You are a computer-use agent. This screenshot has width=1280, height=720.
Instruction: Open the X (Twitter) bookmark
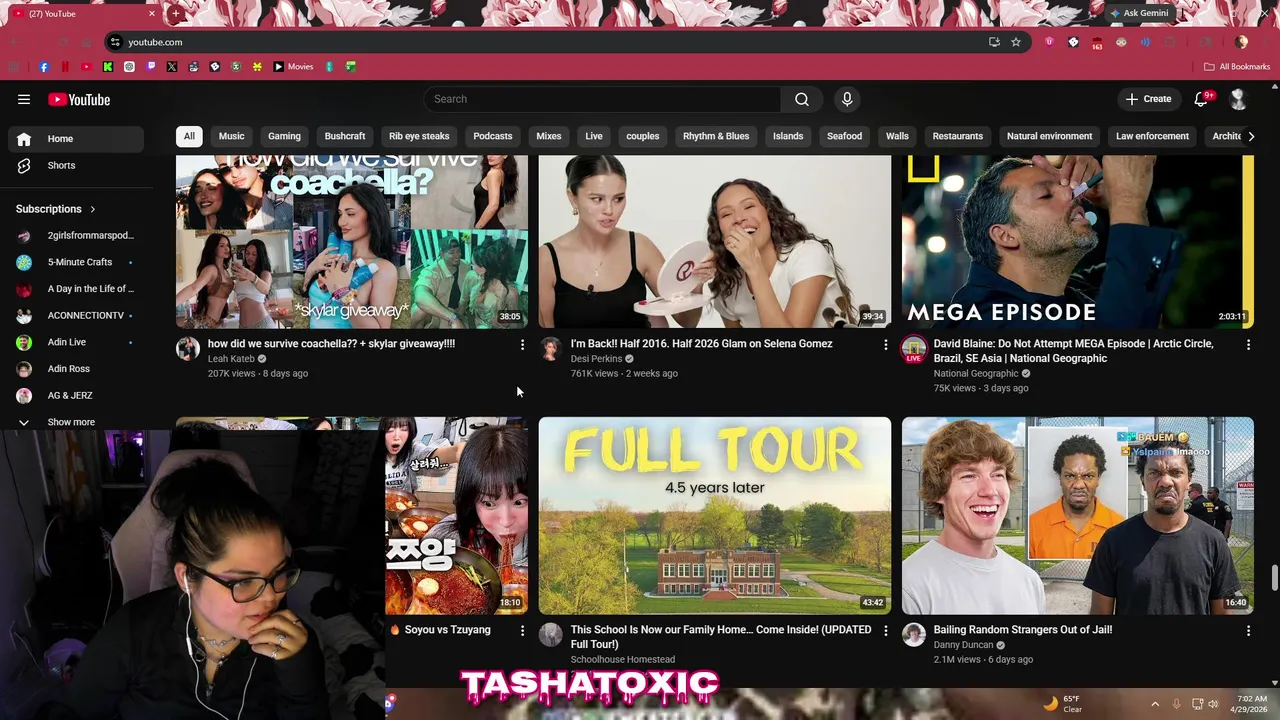pyautogui.click(x=172, y=67)
